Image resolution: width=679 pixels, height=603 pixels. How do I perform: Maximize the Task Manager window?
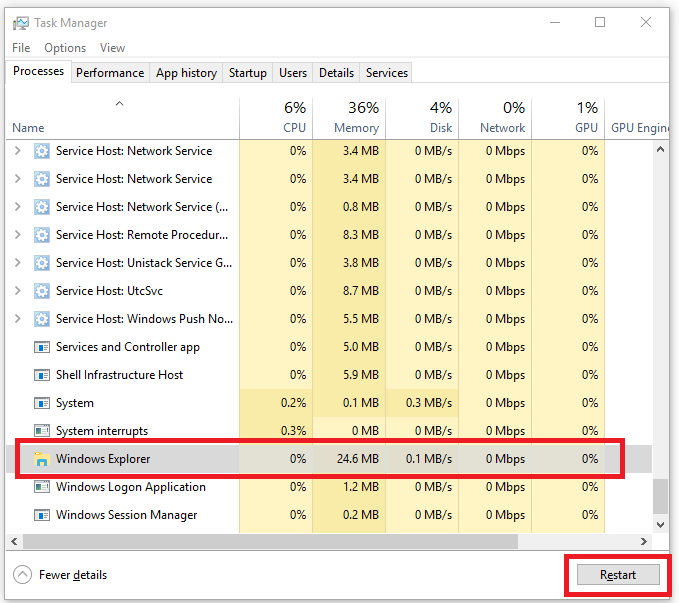point(600,22)
